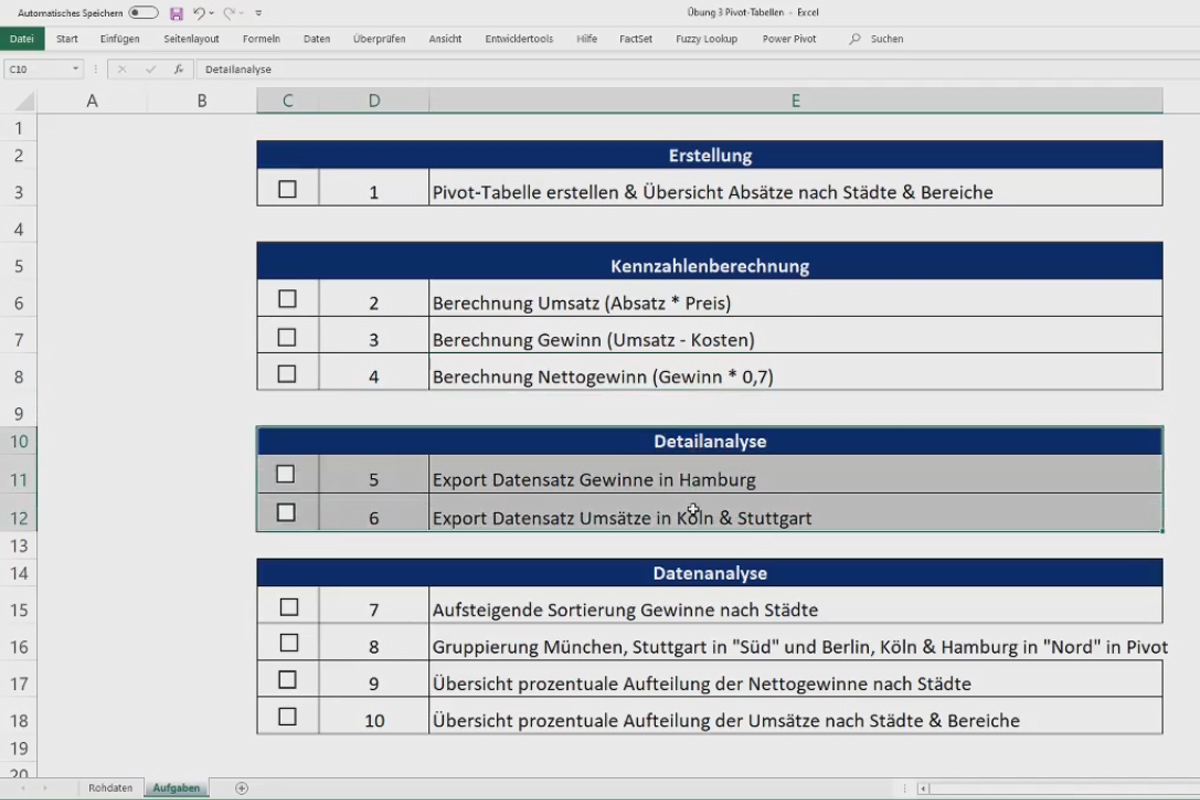The image size is (1200, 800).
Task: Select the Aufgaben sheet tab
Action: [x=176, y=788]
